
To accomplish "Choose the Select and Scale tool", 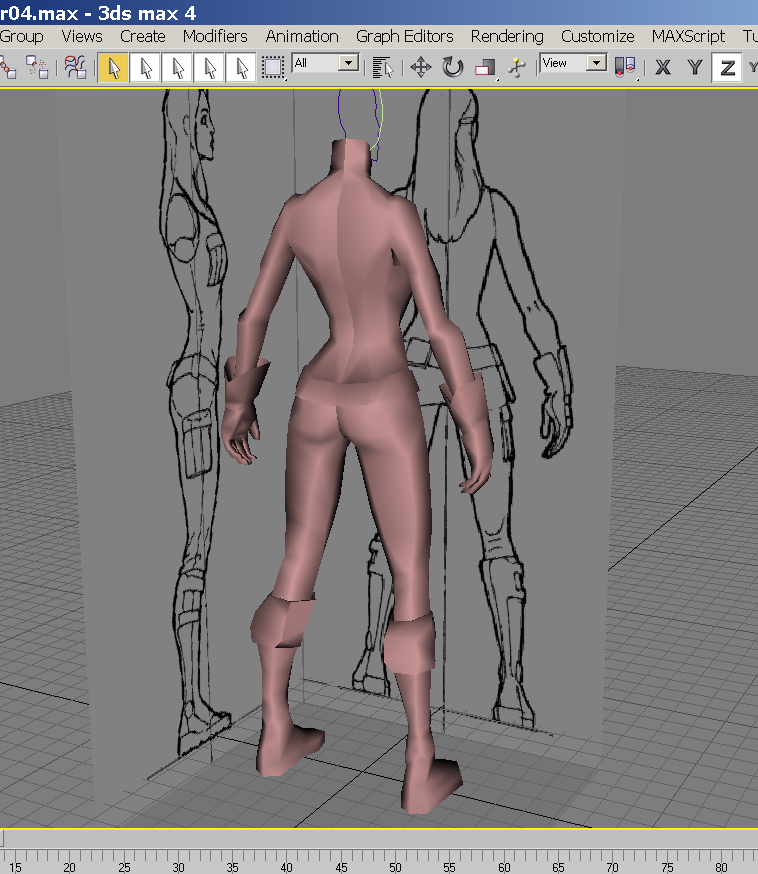I will 485,67.
